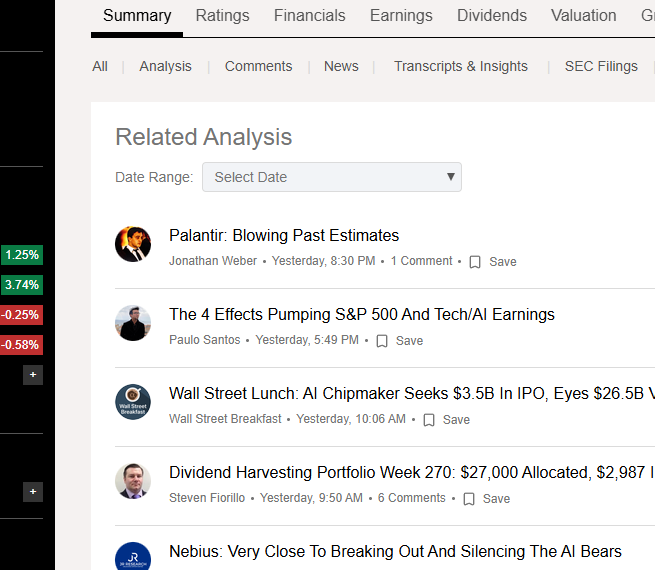Open Nebius: Very Close To Breaking Out article
Viewport: 655px width, 570px height.
pos(395,551)
